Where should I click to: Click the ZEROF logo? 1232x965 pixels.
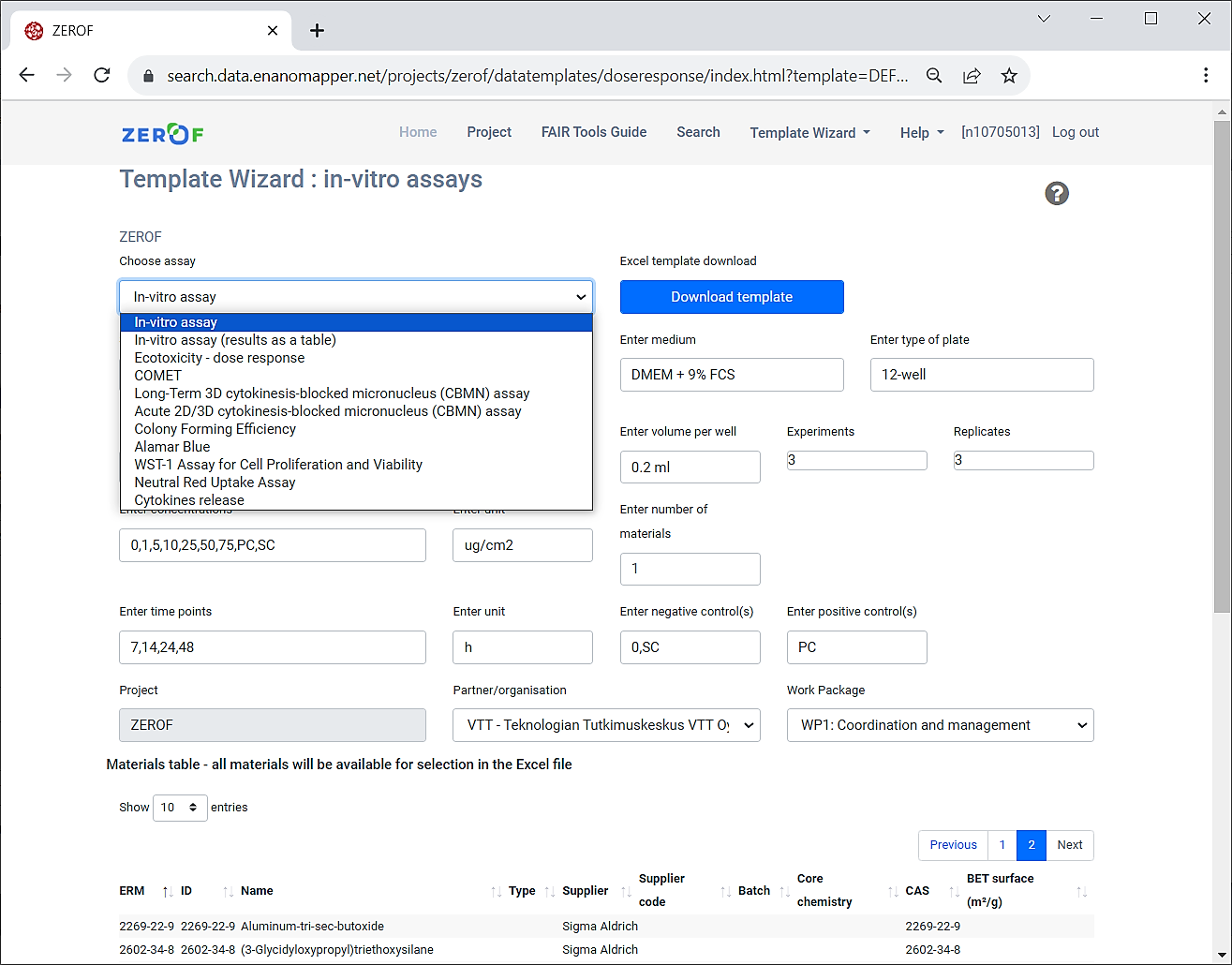(163, 134)
